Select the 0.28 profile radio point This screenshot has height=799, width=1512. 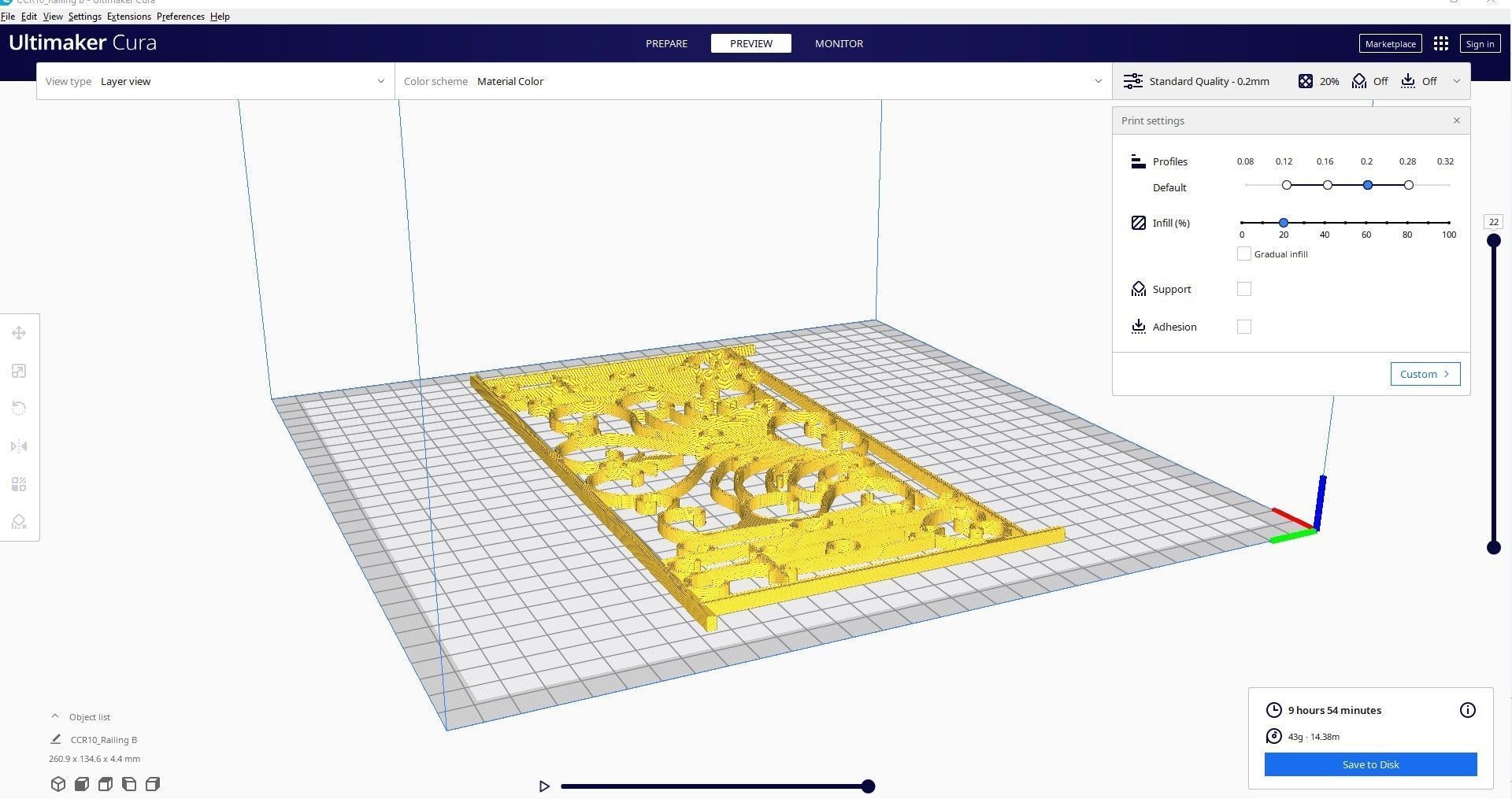[x=1409, y=185]
